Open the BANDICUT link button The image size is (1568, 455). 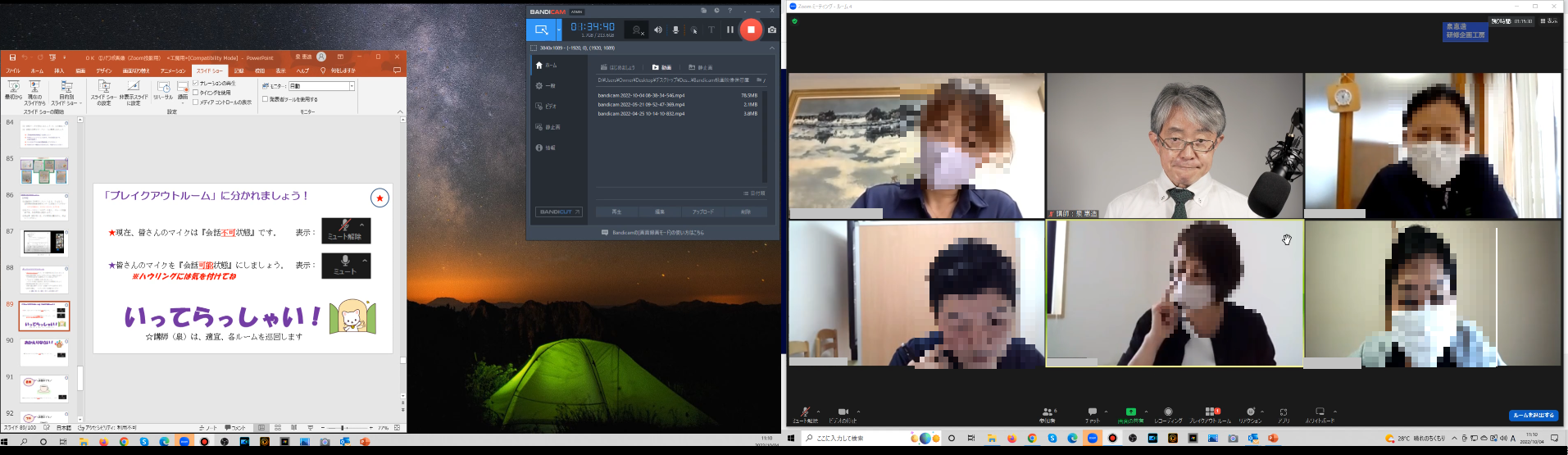559,212
